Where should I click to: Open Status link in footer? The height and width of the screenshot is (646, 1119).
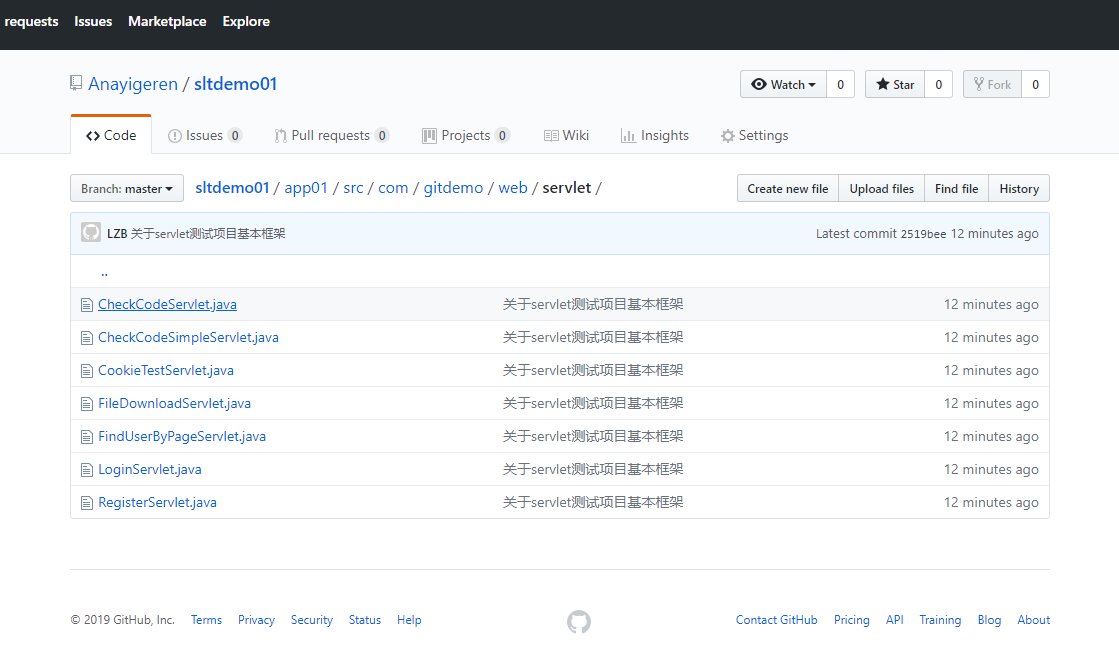point(365,620)
